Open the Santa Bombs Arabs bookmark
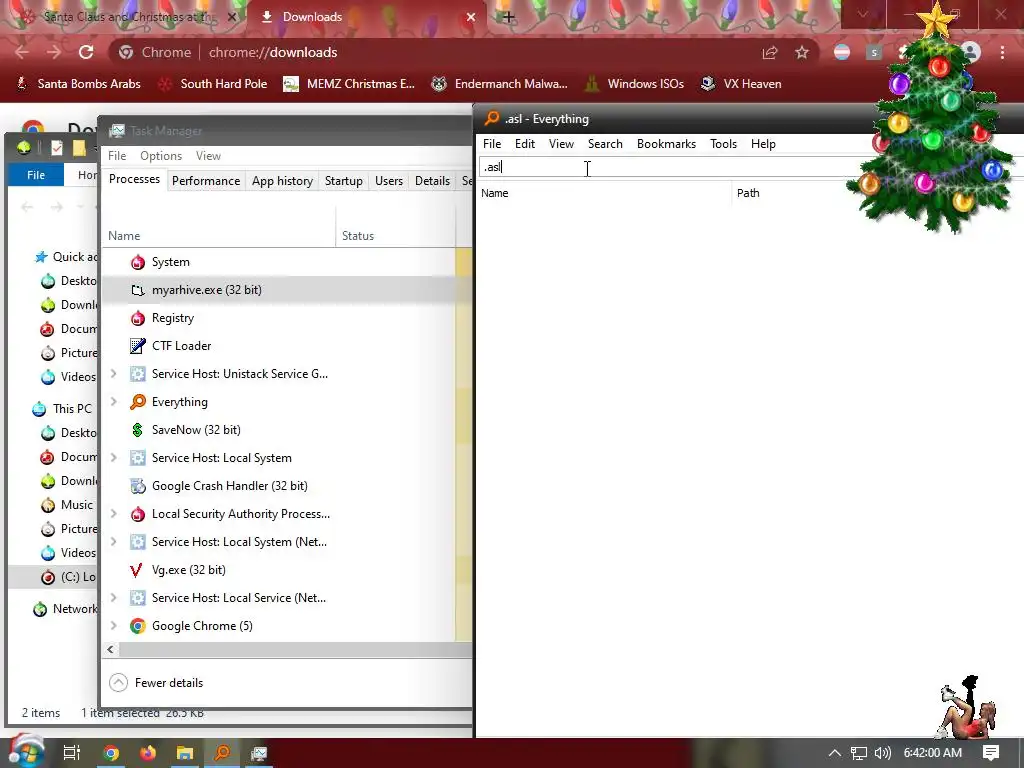The image size is (1024, 768). (78, 84)
